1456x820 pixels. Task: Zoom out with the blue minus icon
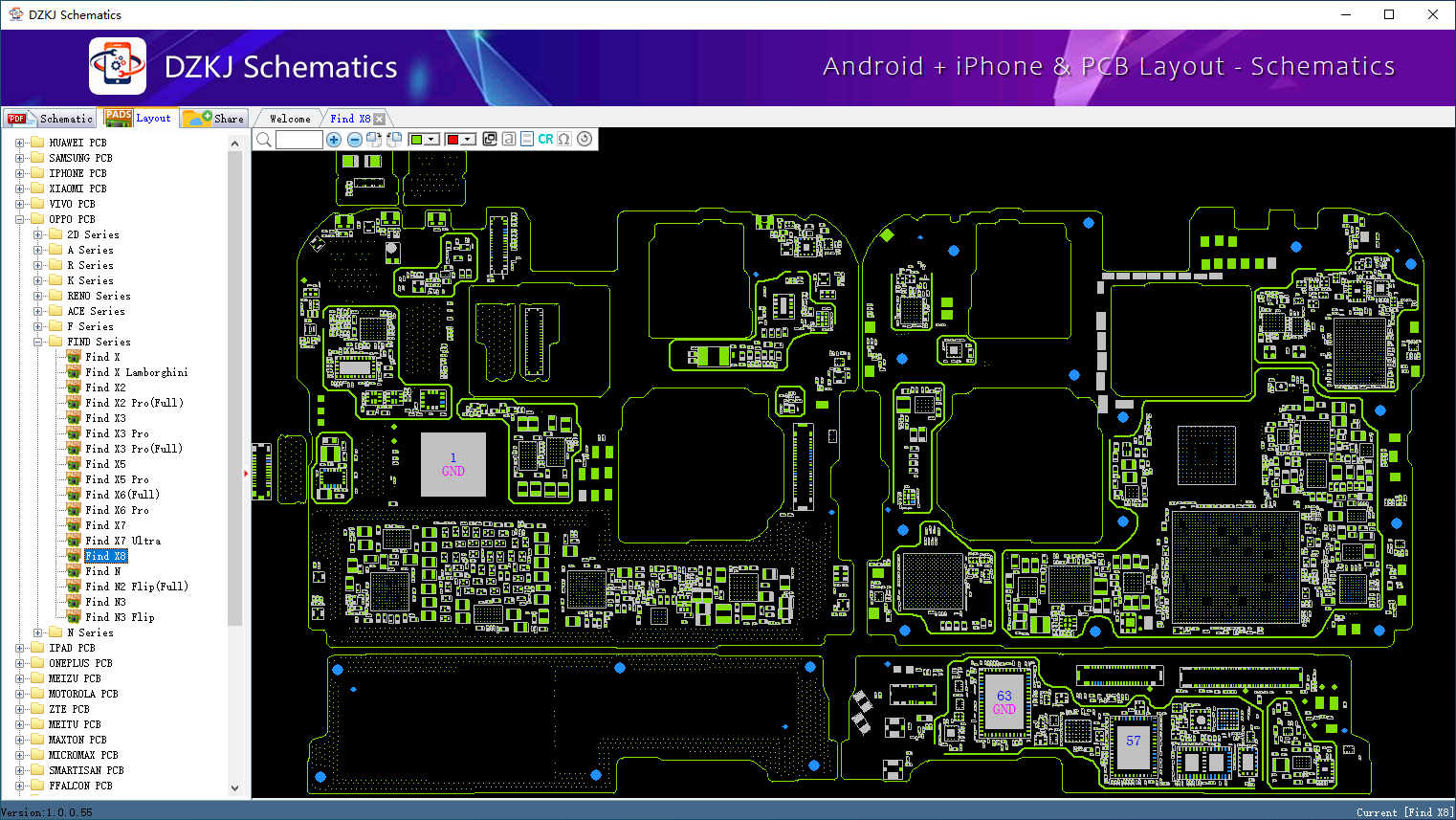[x=354, y=140]
